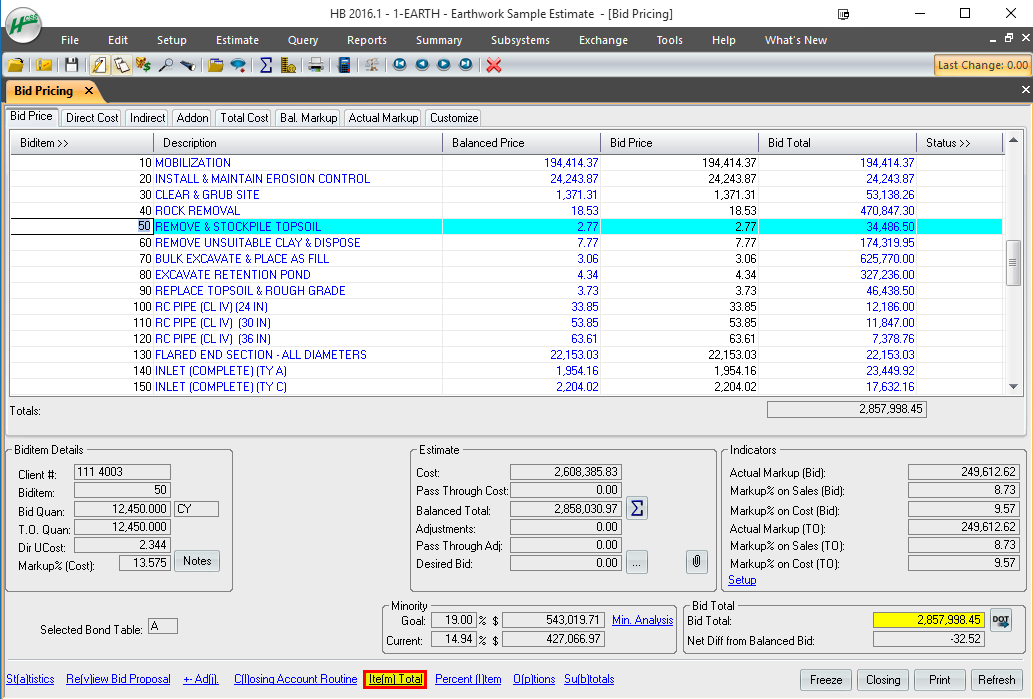The width and height of the screenshot is (1033, 699).
Task: Open the Subsystems menu
Action: coord(520,40)
